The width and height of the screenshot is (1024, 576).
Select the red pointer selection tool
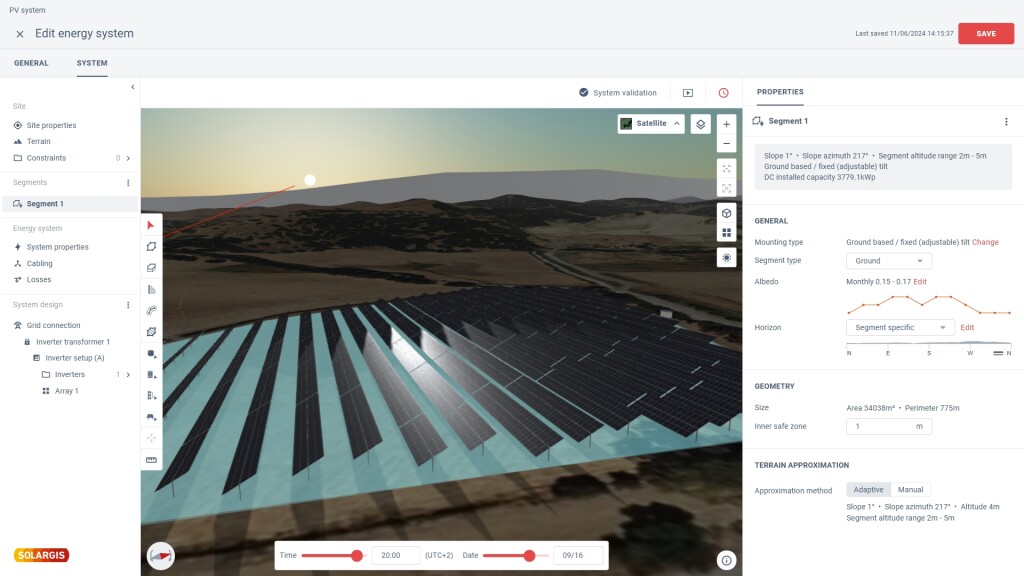(151, 225)
